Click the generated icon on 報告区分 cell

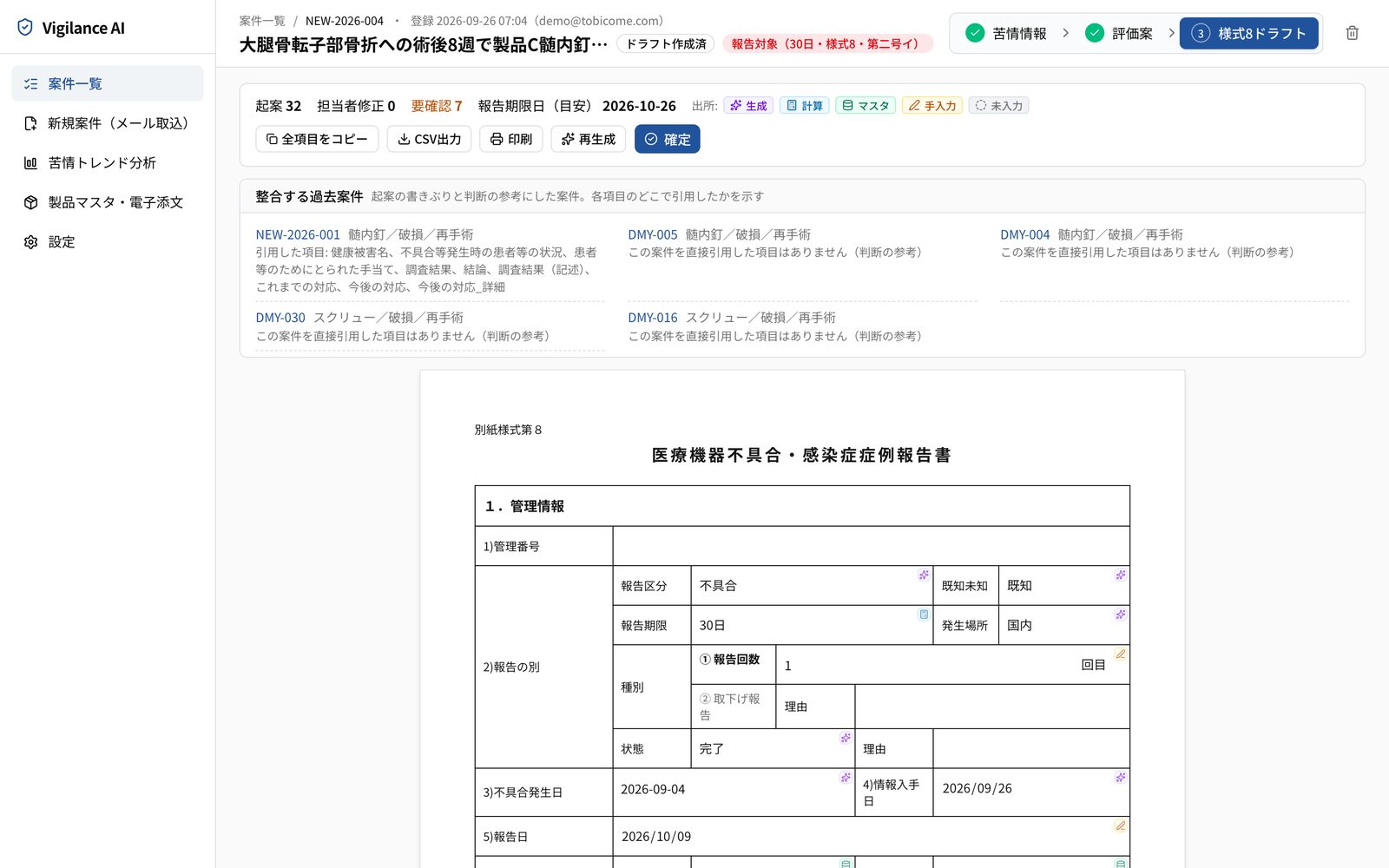point(924,575)
